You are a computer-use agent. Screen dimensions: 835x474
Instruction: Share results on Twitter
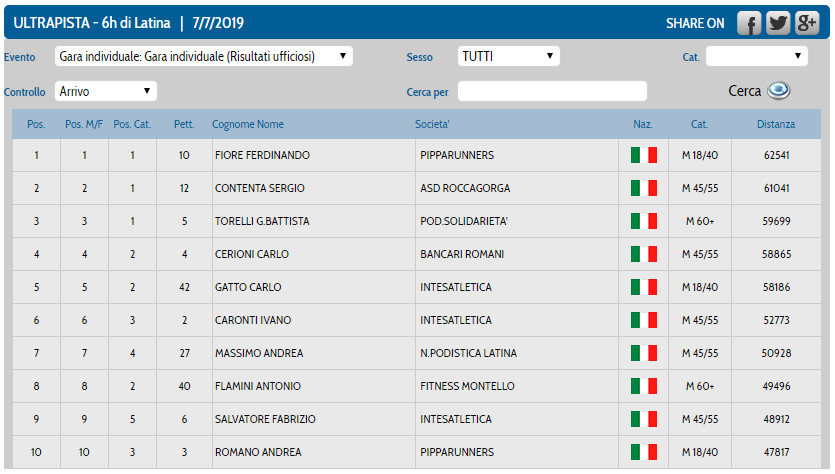[777, 23]
